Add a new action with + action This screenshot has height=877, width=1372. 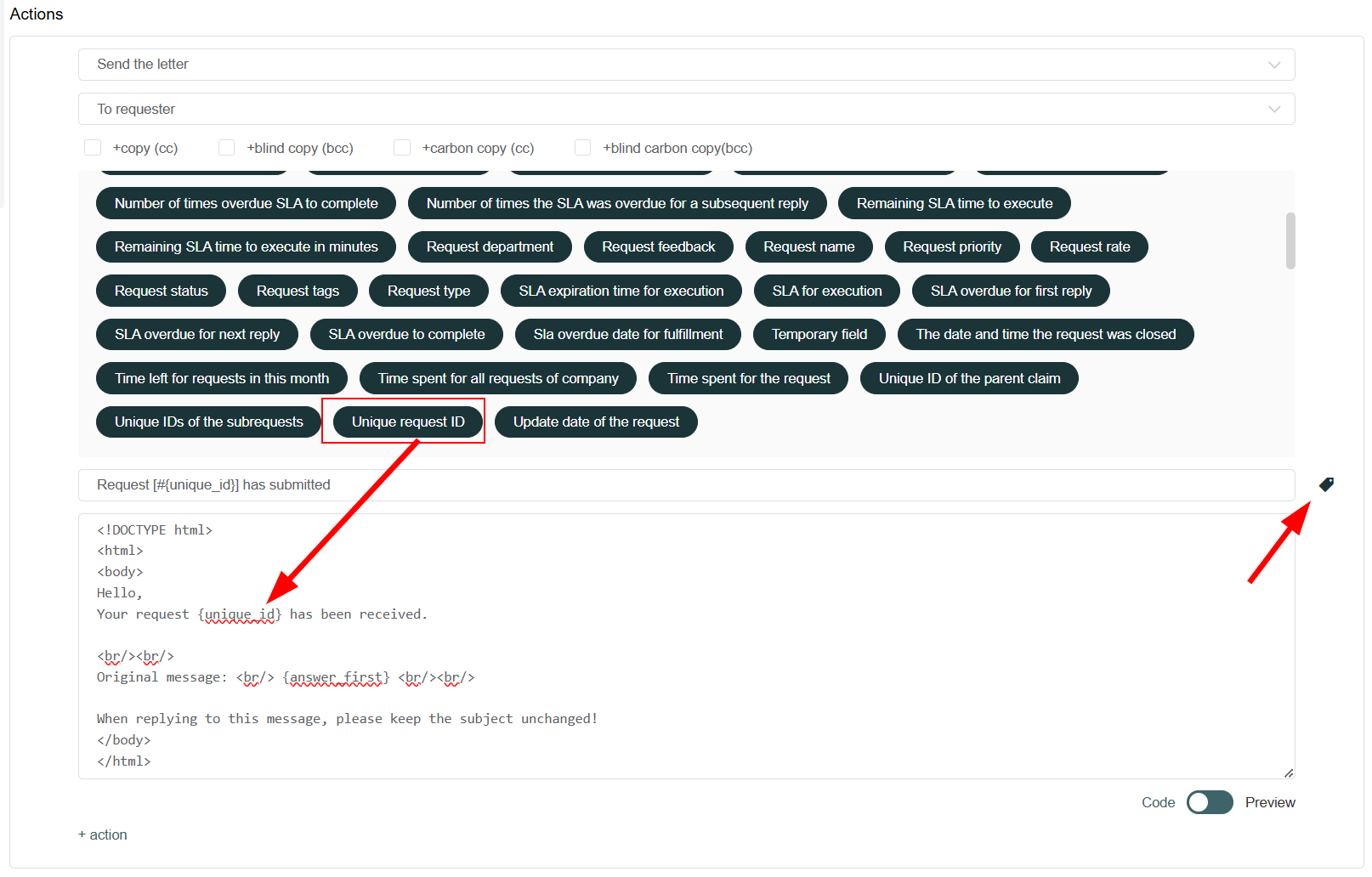click(103, 835)
